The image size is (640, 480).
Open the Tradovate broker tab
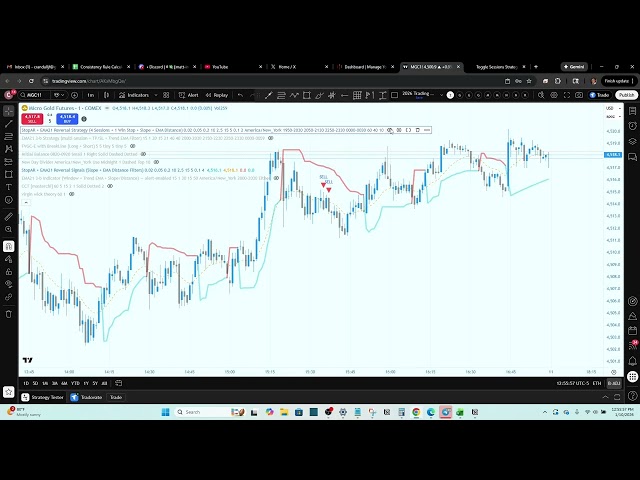click(x=86, y=397)
